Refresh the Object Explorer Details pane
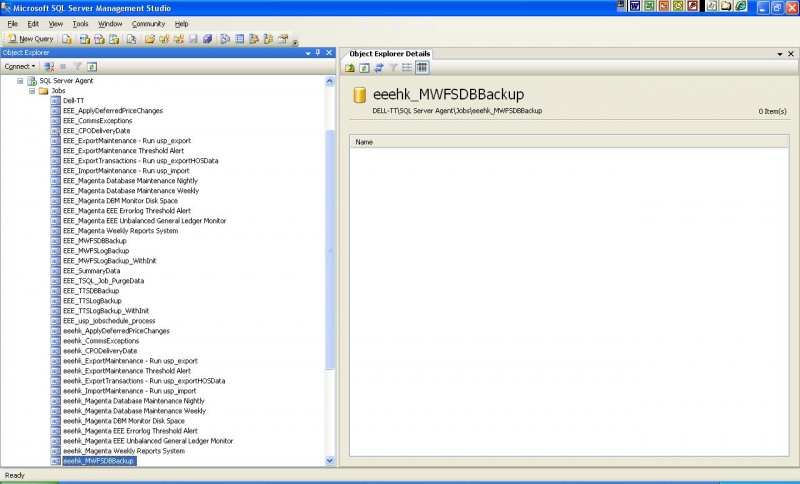This screenshot has height=484, width=800. [x=364, y=68]
